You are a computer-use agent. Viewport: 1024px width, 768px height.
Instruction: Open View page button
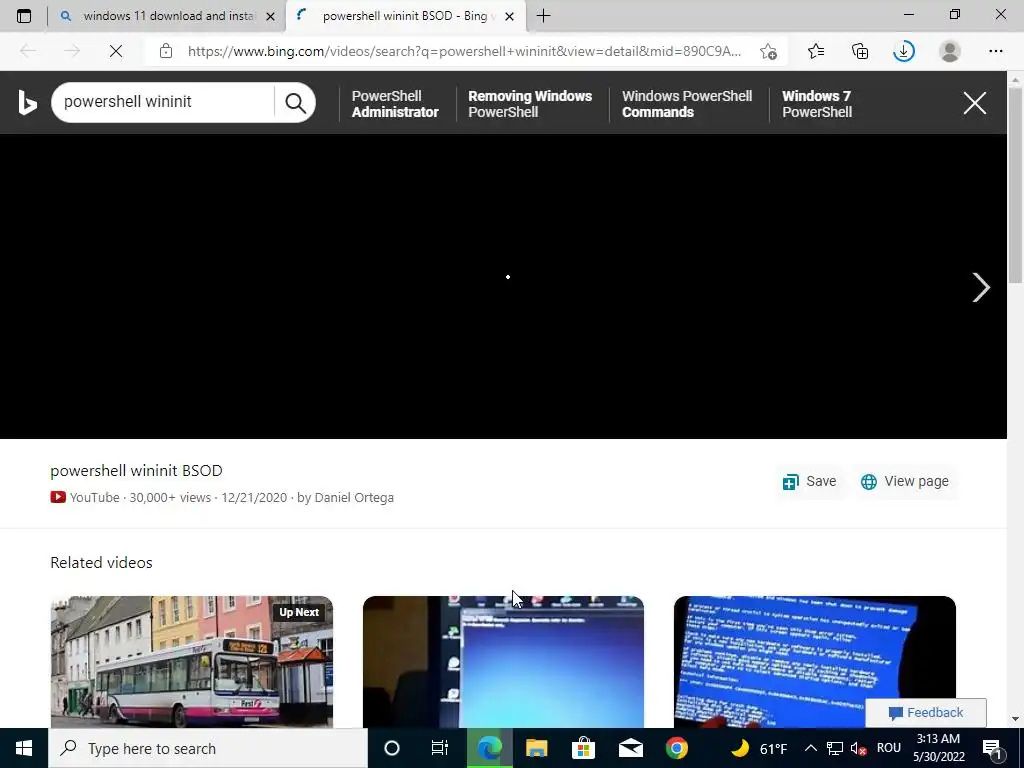pos(904,481)
